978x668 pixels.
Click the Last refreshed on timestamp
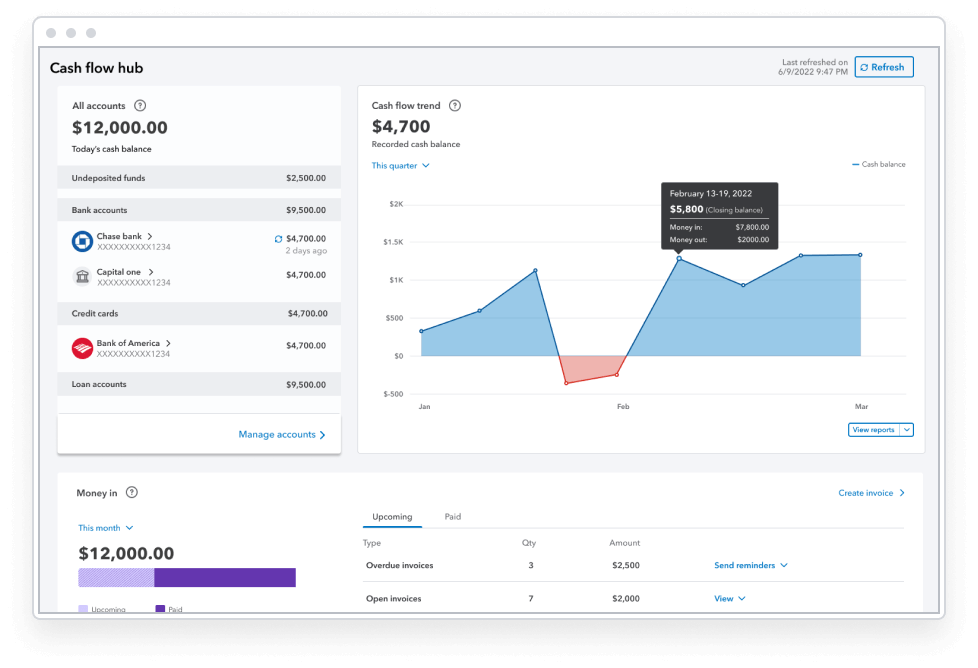point(813,67)
